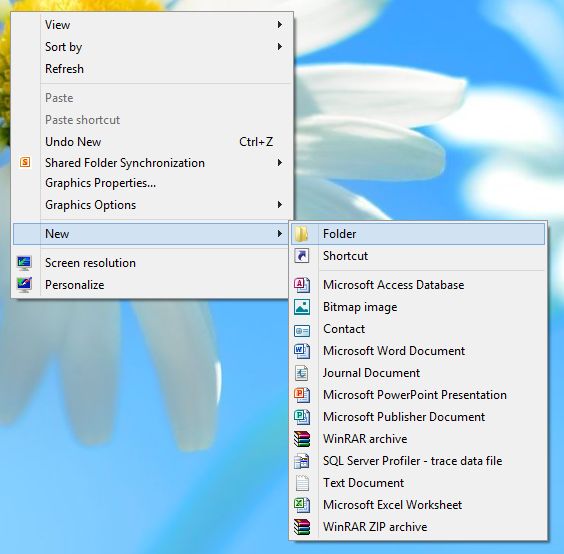Click the Shortcut arrow icon

[302, 256]
